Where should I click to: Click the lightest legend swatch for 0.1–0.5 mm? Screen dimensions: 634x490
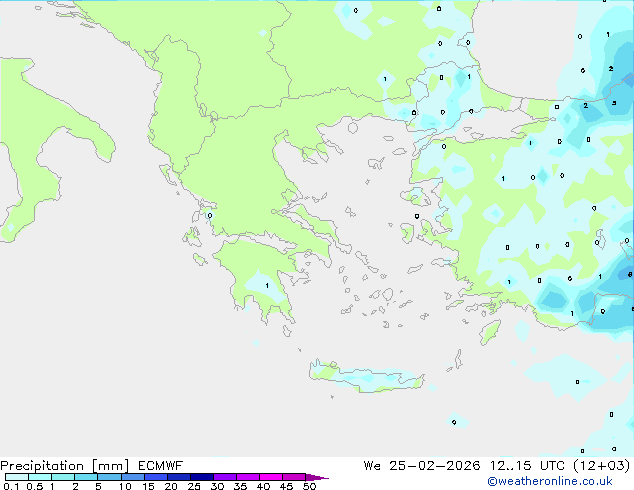coord(17,477)
